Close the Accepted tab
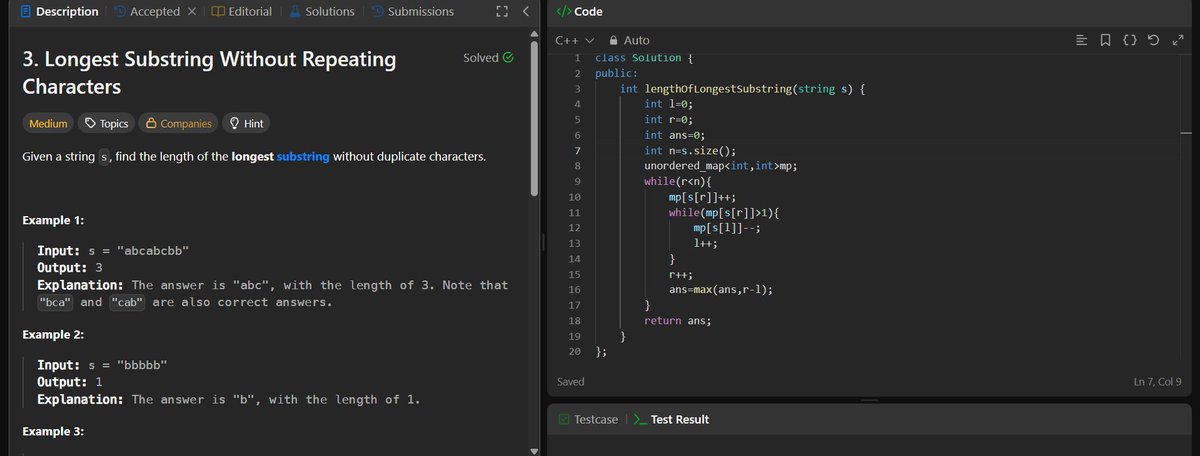The image size is (1200, 456). pos(191,11)
